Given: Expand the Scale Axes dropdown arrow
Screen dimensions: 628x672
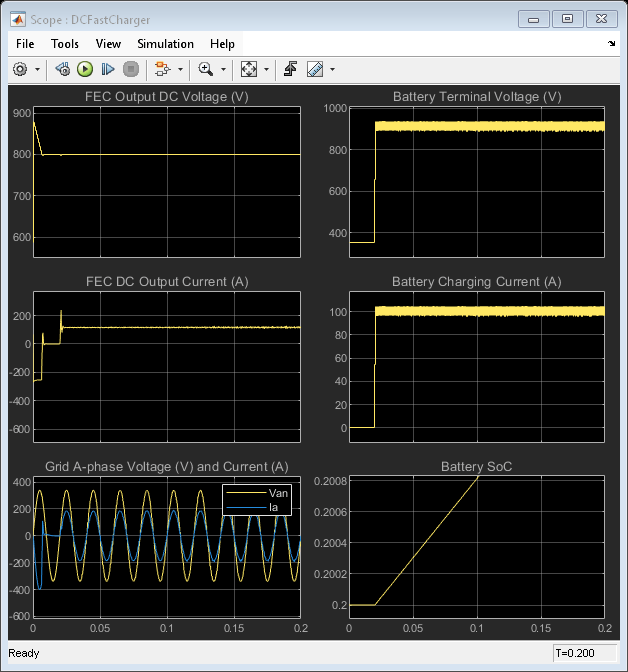Looking at the screenshot, I should pos(266,69).
